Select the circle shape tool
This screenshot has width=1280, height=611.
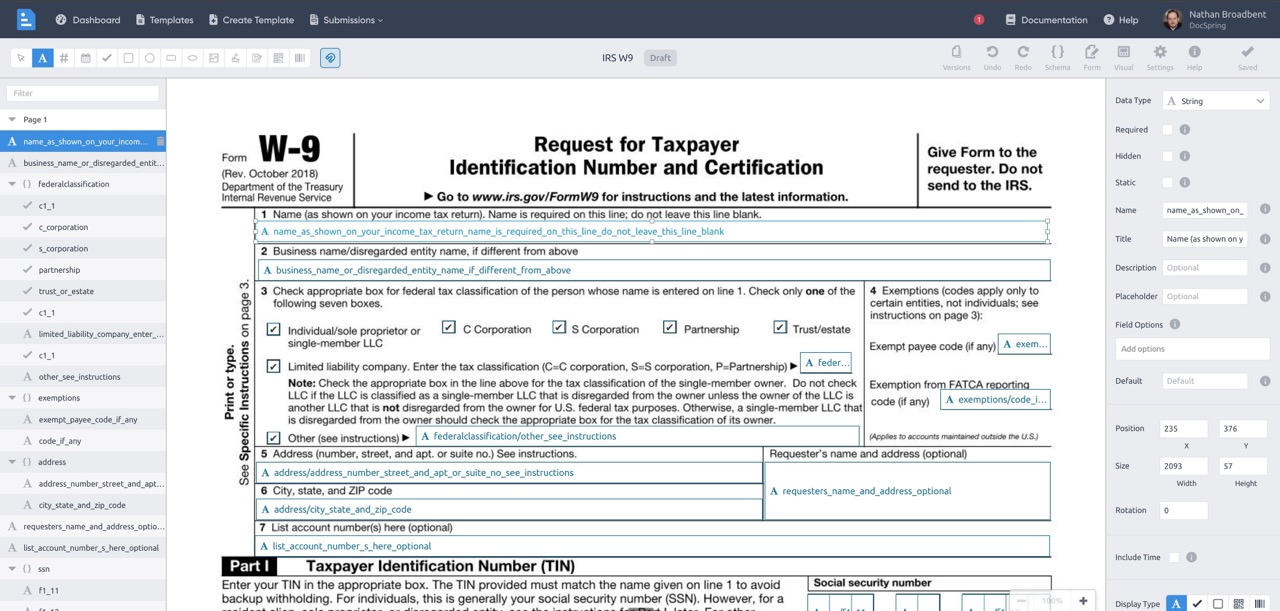coord(150,58)
